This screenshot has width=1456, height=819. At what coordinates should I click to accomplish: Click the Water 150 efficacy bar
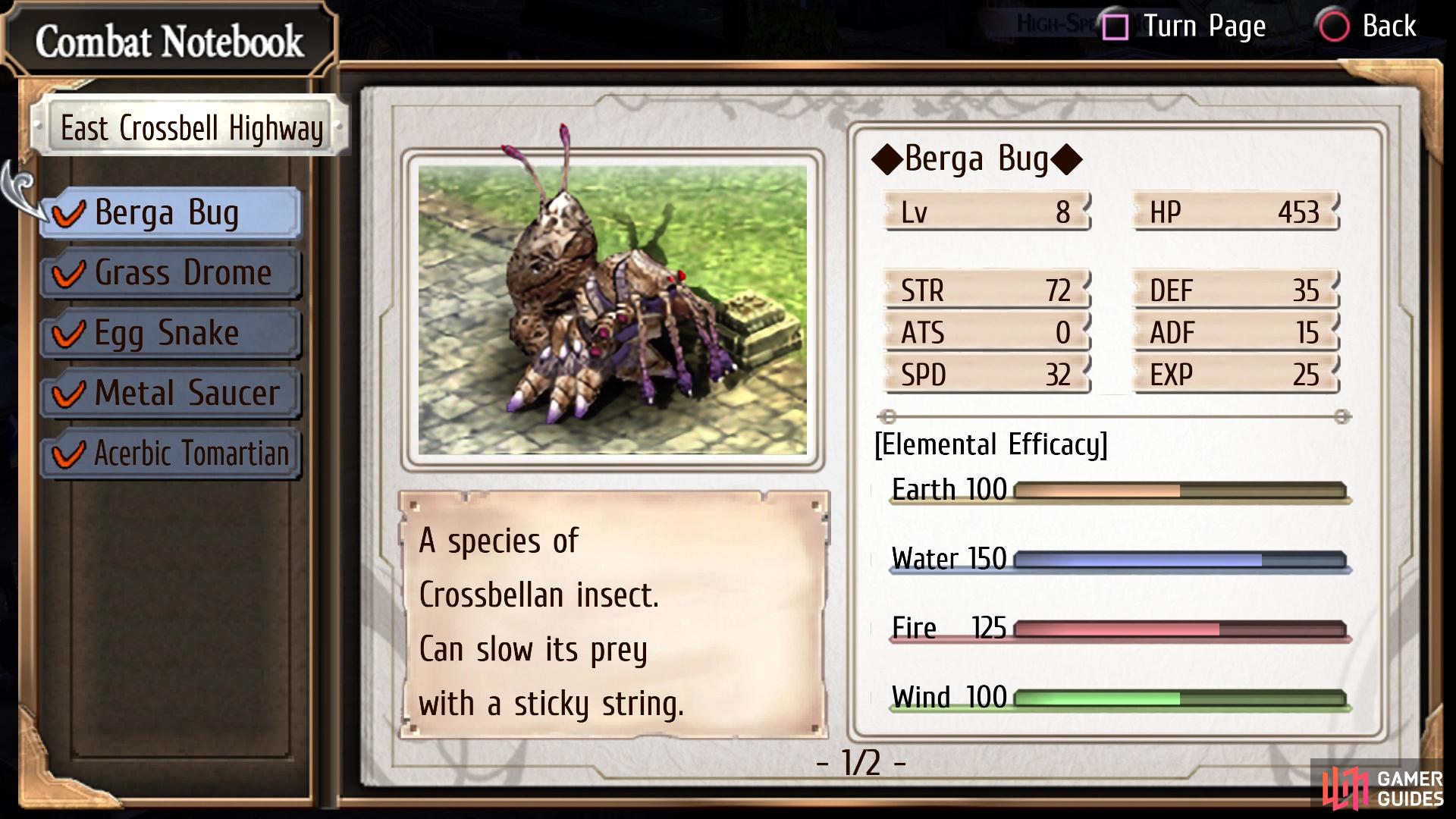coord(1180,560)
